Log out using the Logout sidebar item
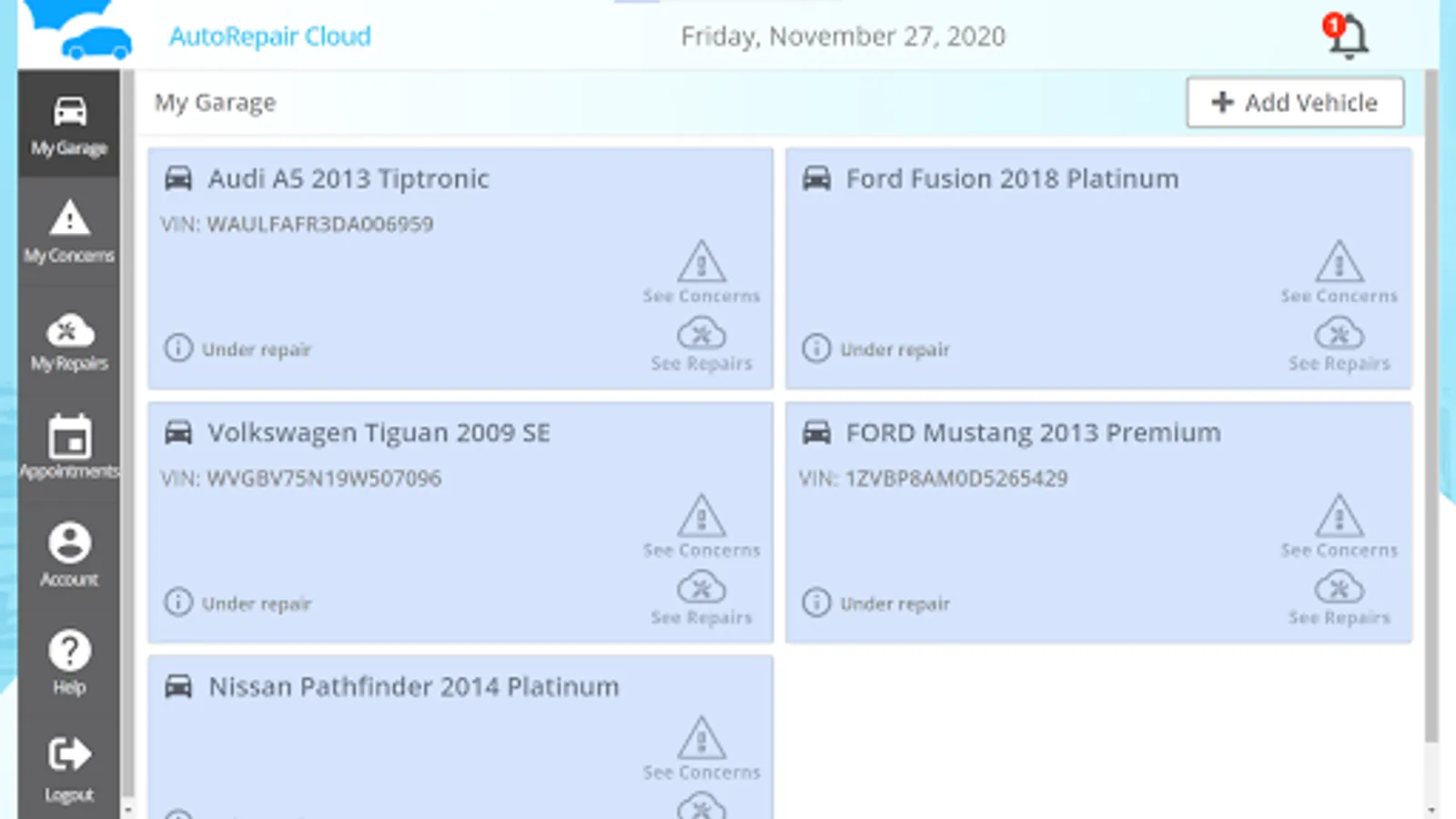Image resolution: width=1456 pixels, height=819 pixels. coord(69,769)
